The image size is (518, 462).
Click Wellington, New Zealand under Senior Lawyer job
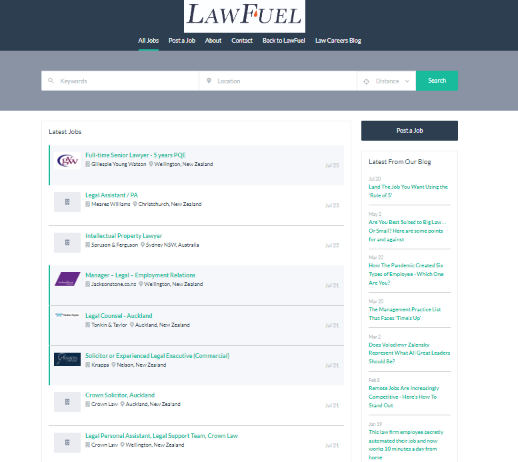183,164
